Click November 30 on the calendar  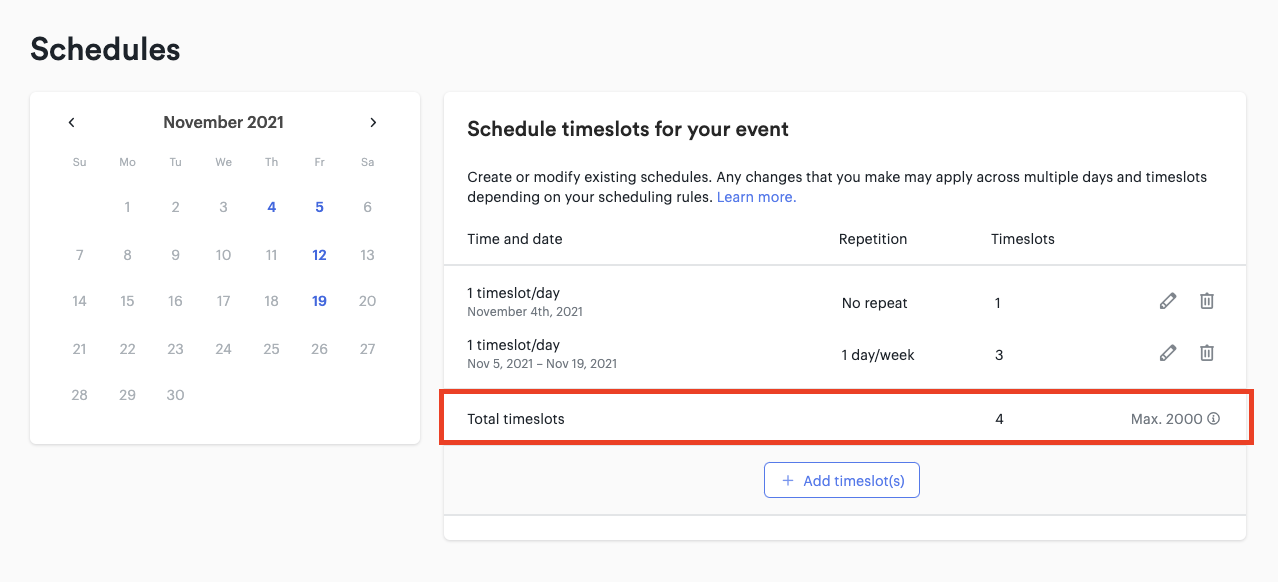(x=175, y=395)
